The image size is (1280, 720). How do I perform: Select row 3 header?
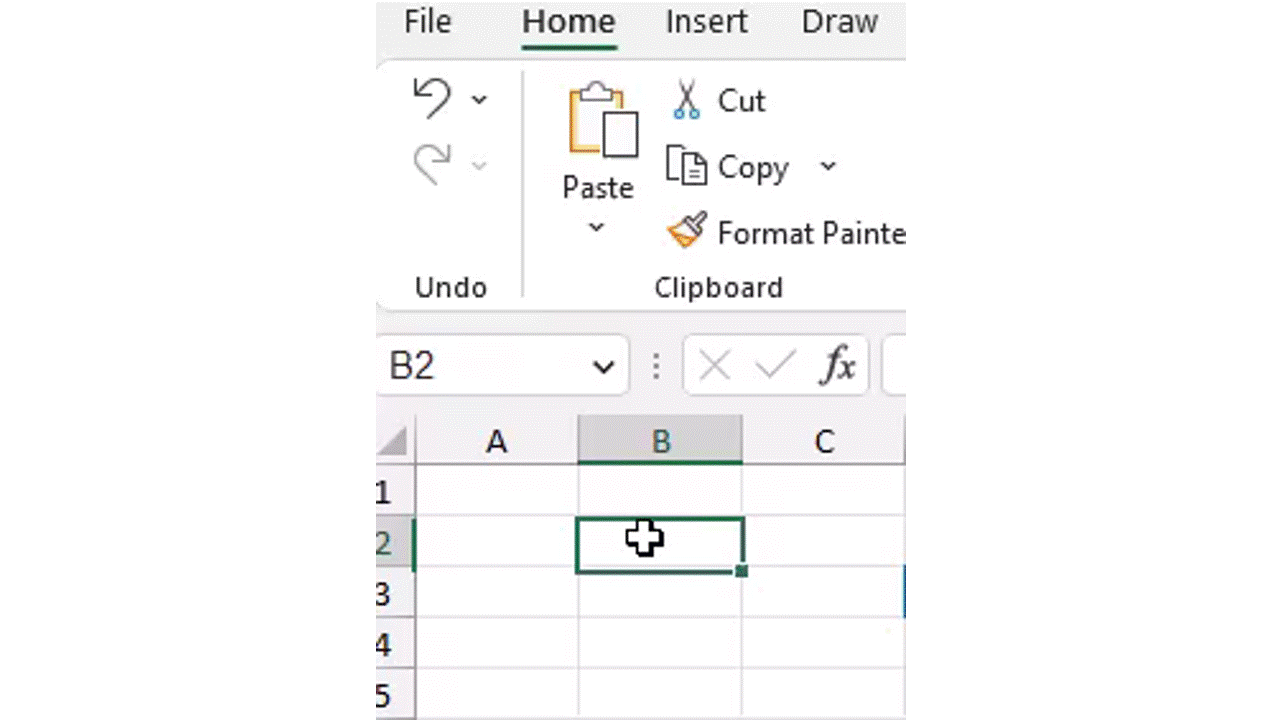click(385, 594)
